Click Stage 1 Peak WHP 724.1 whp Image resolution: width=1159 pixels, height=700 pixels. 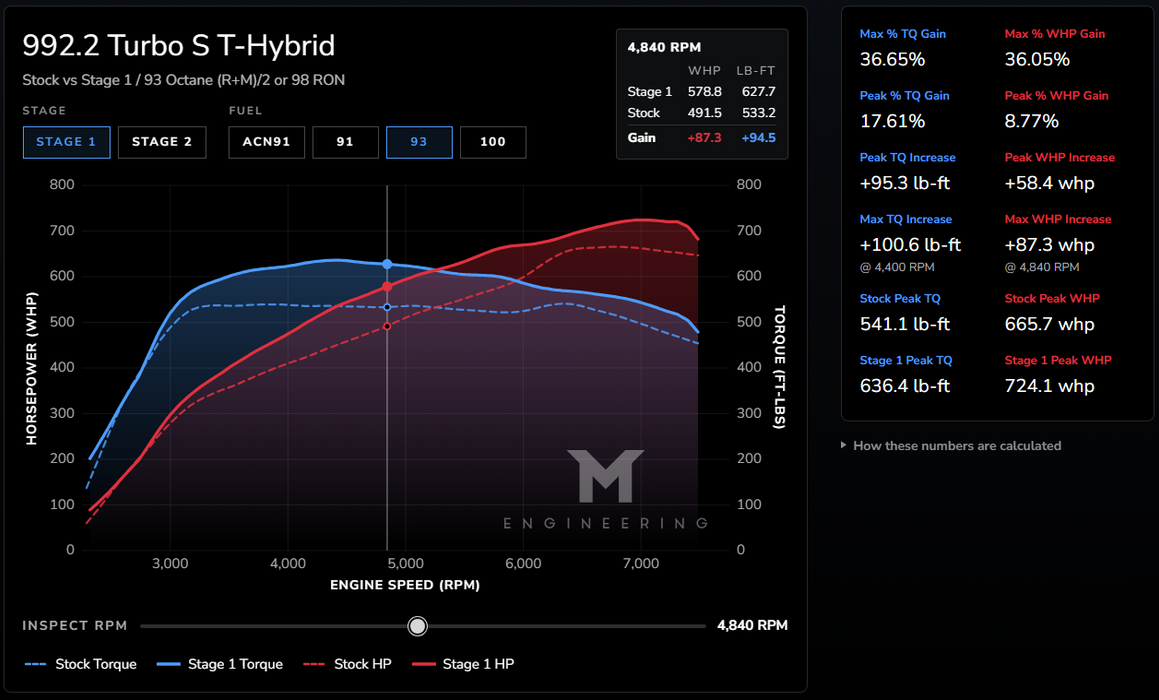(x=1050, y=386)
